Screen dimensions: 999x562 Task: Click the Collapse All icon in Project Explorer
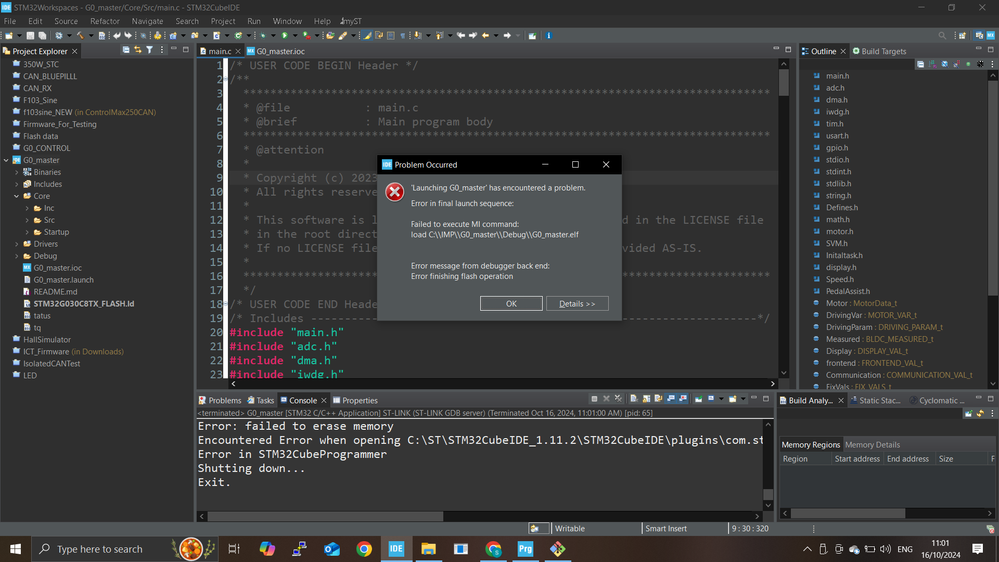point(125,50)
